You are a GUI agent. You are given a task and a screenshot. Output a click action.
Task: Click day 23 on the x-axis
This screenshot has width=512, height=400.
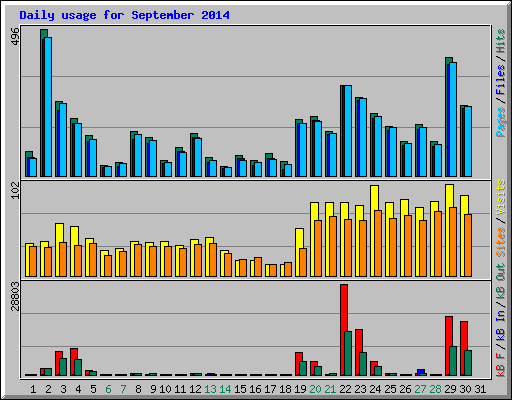coord(360,389)
